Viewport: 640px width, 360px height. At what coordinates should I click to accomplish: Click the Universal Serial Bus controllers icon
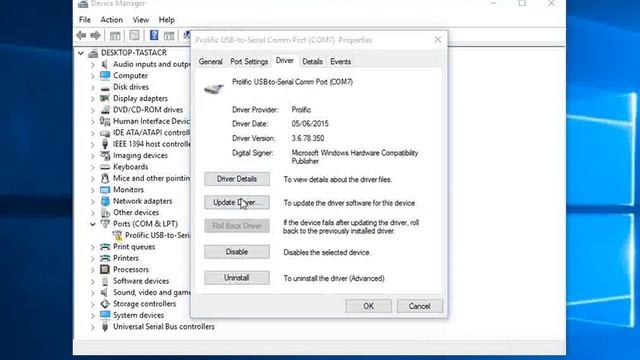(105, 327)
